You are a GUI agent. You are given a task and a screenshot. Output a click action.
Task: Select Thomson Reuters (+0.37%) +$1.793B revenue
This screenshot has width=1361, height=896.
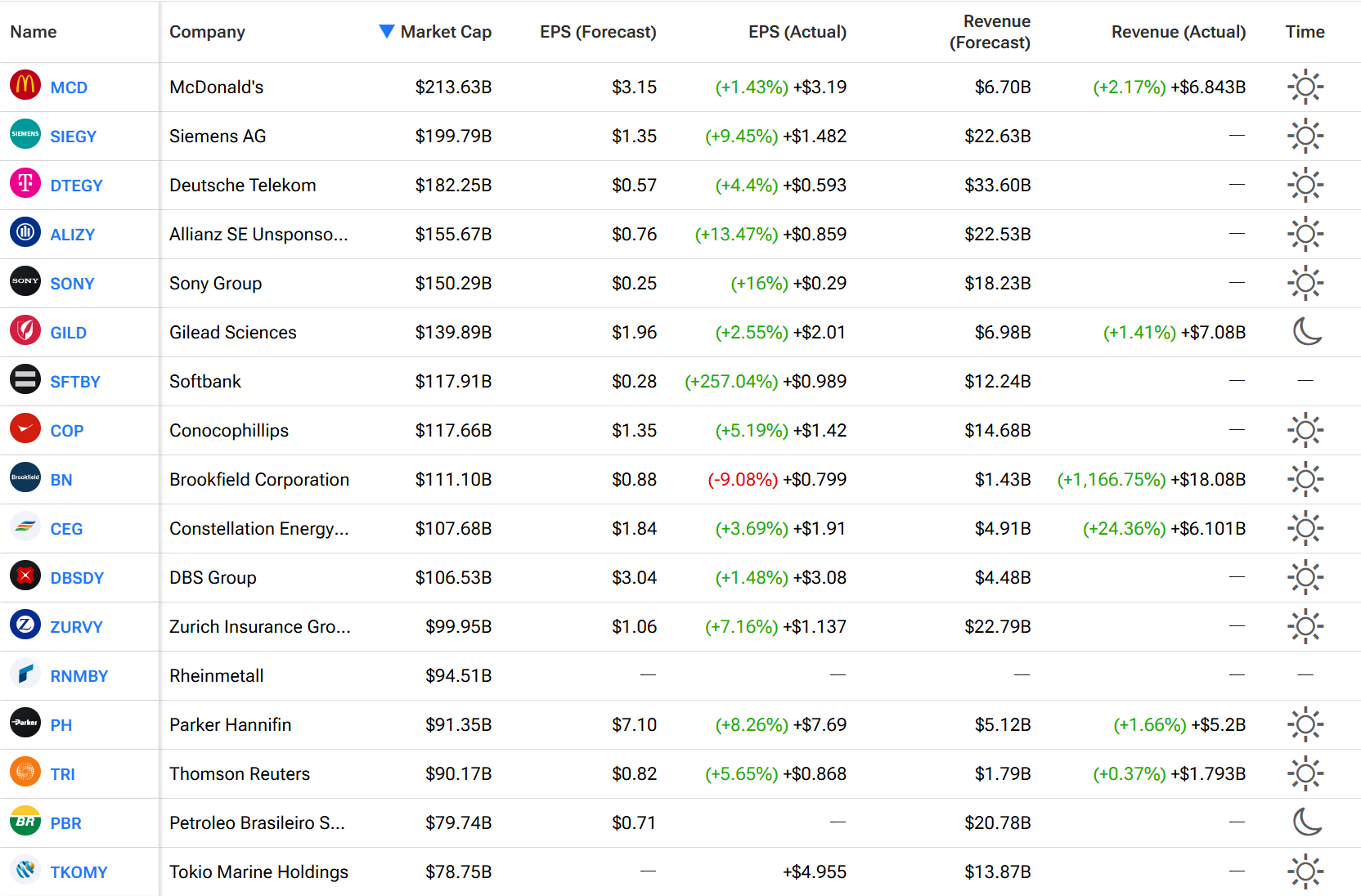click(x=1170, y=774)
